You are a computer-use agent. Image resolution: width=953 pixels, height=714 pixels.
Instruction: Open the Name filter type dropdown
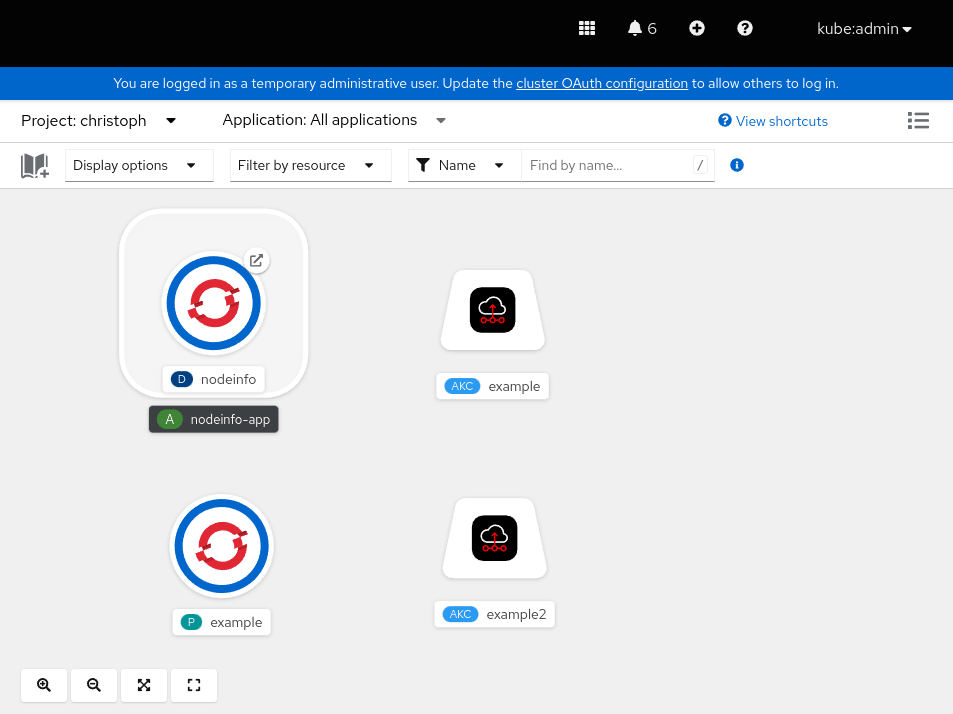tap(464, 165)
